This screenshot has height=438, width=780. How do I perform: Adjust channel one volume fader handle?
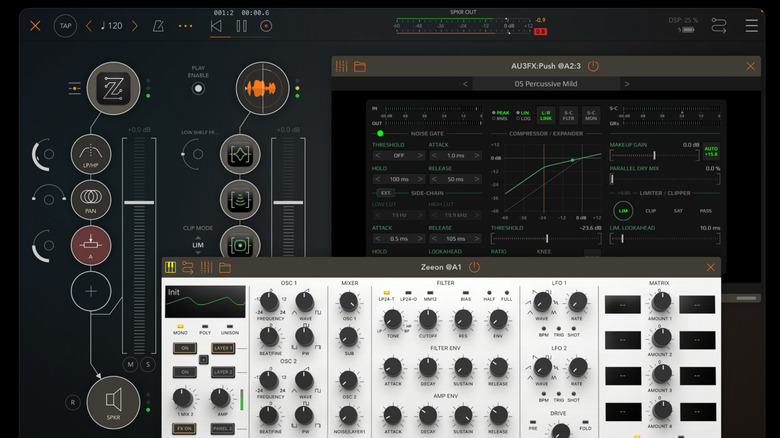[x=139, y=203]
